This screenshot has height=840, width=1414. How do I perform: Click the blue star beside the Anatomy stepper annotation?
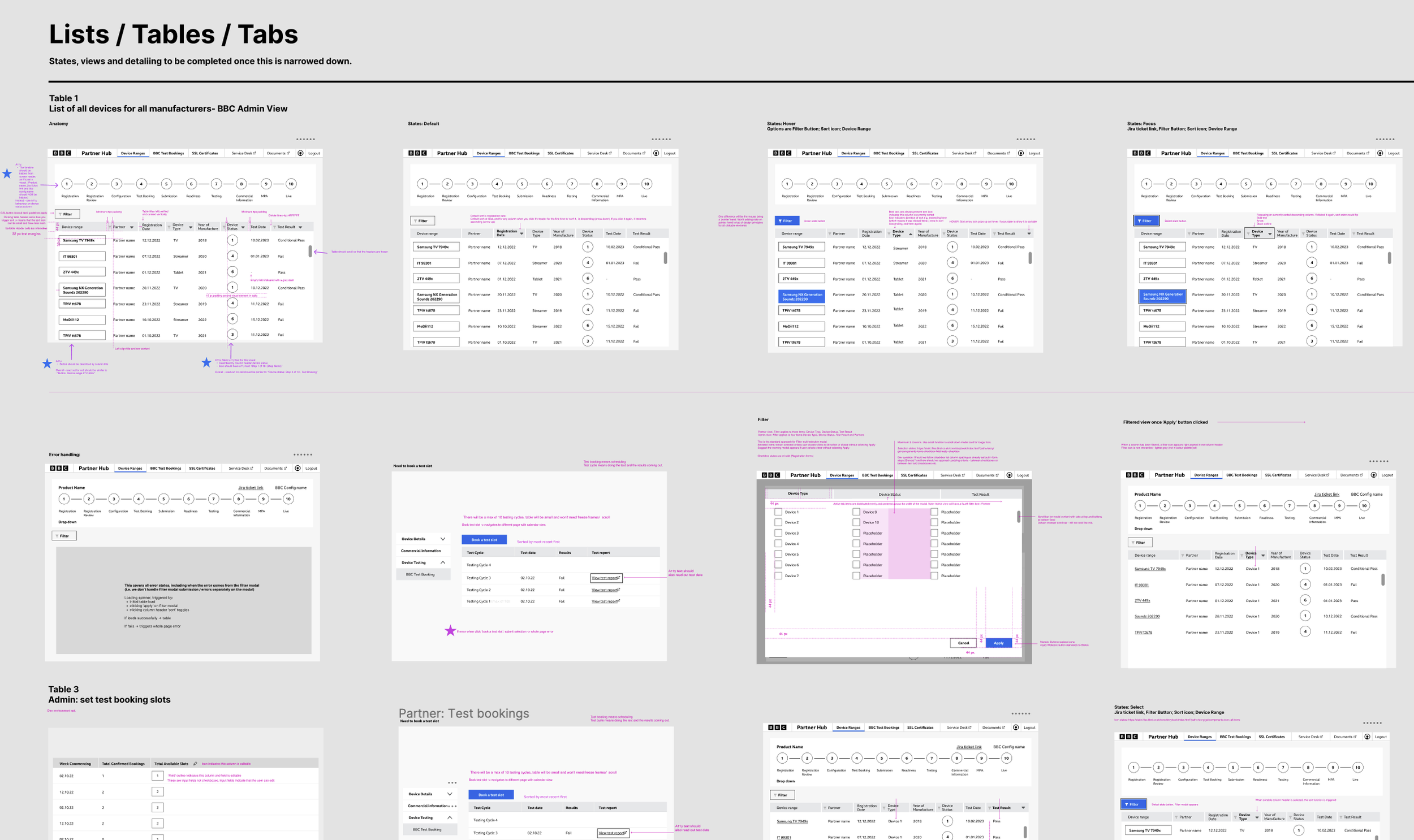[7, 174]
